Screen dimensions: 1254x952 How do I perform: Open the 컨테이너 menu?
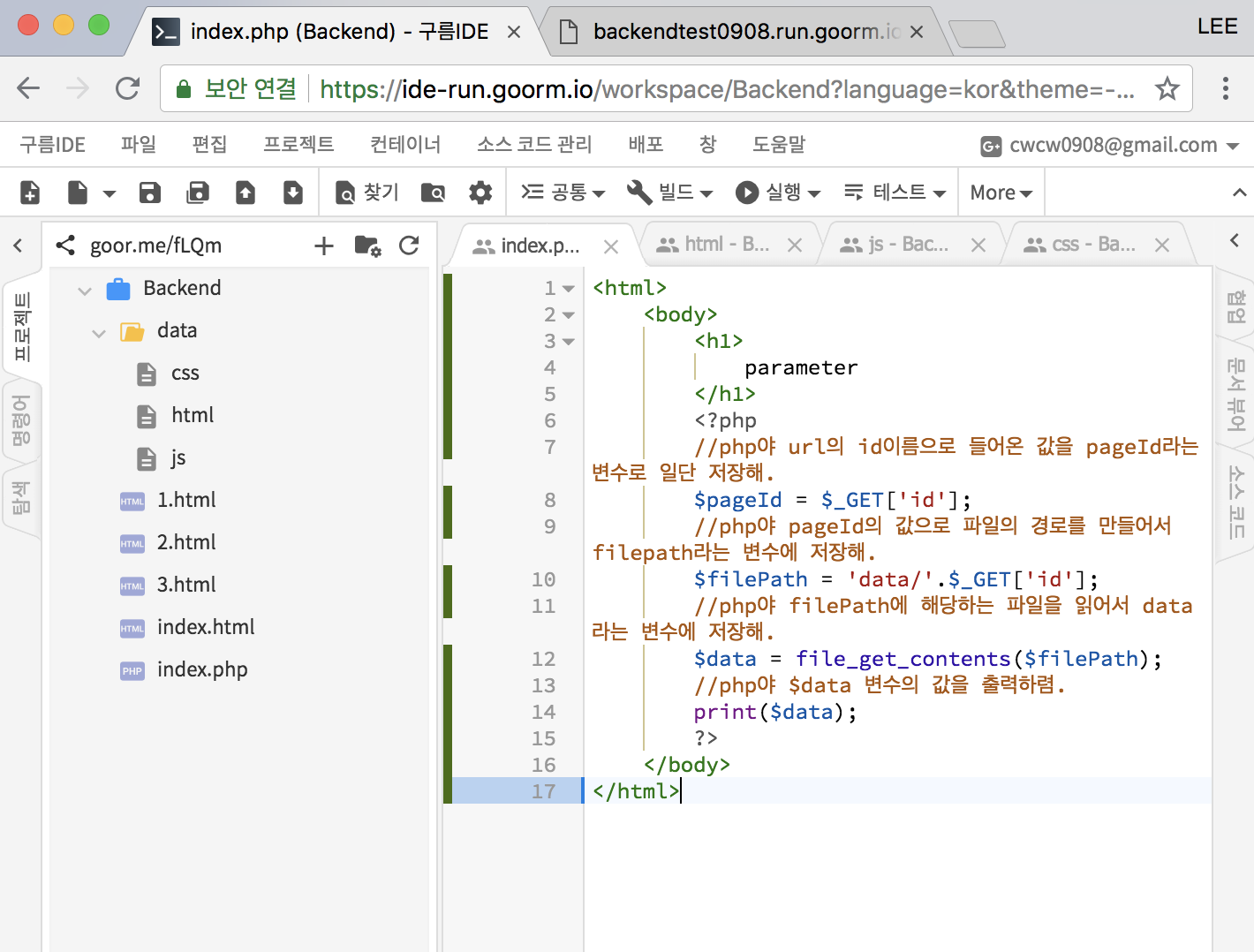[x=404, y=144]
